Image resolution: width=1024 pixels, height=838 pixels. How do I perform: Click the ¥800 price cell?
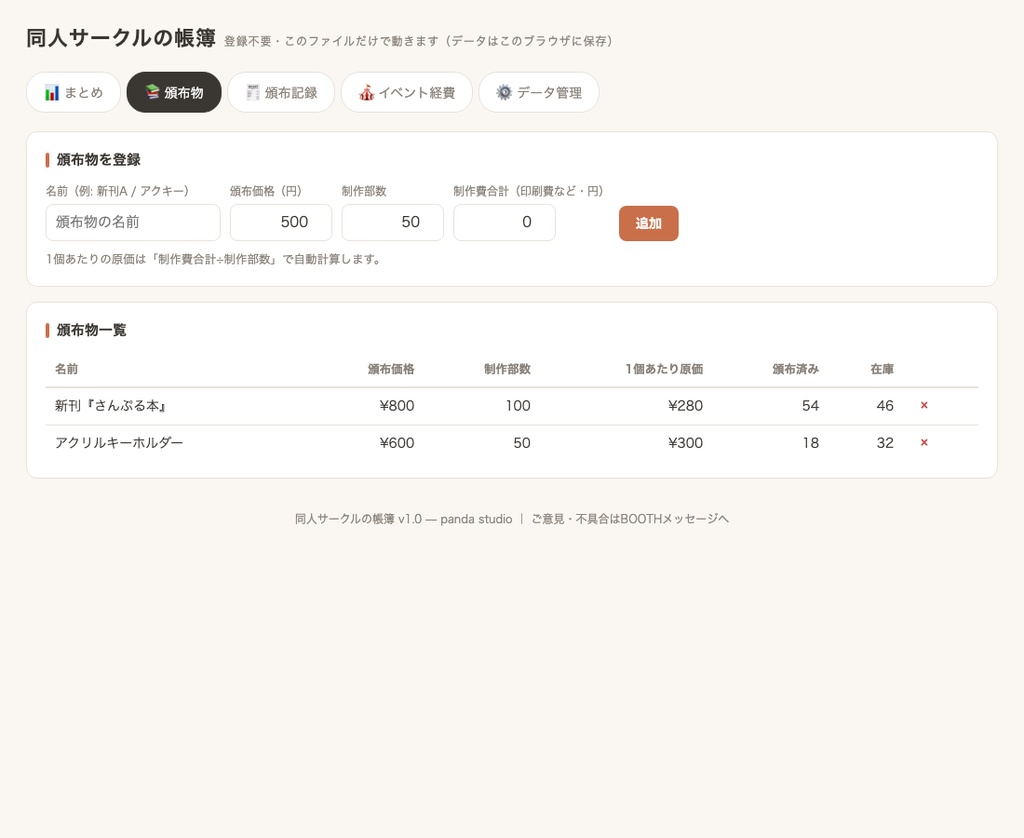[396, 406]
